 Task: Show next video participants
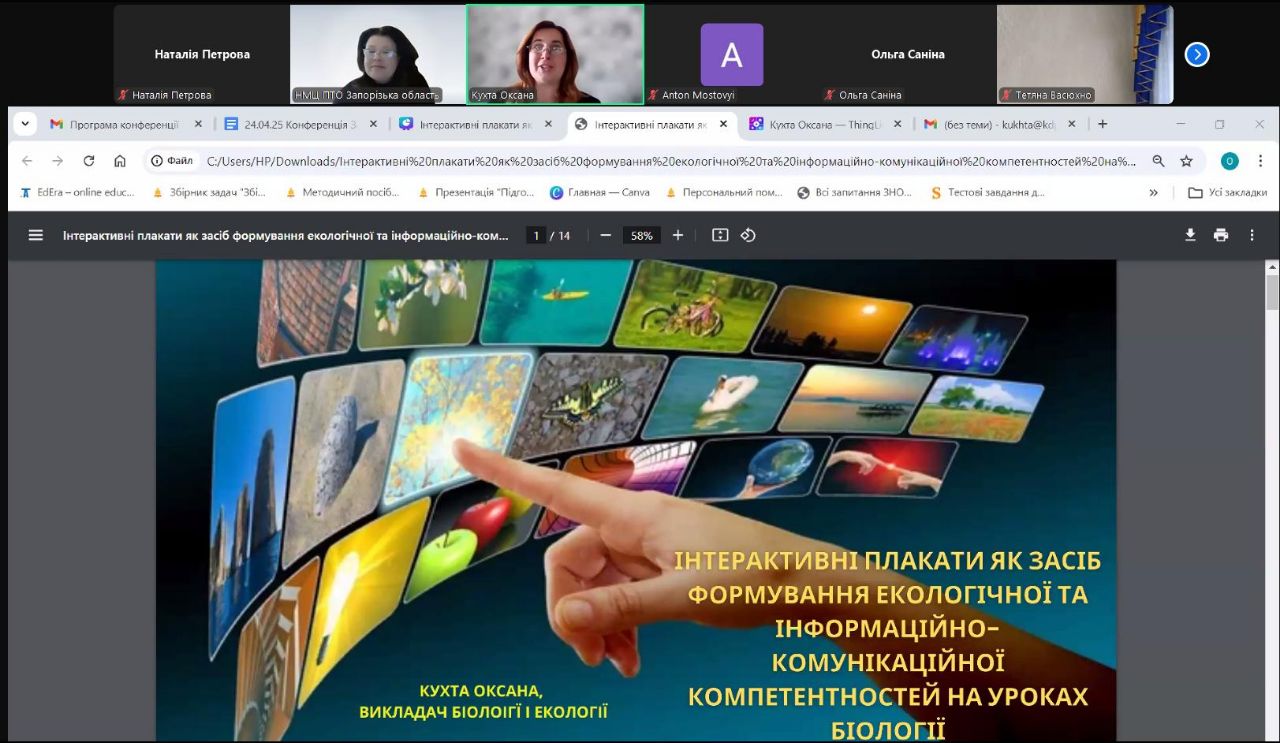pos(1197,55)
